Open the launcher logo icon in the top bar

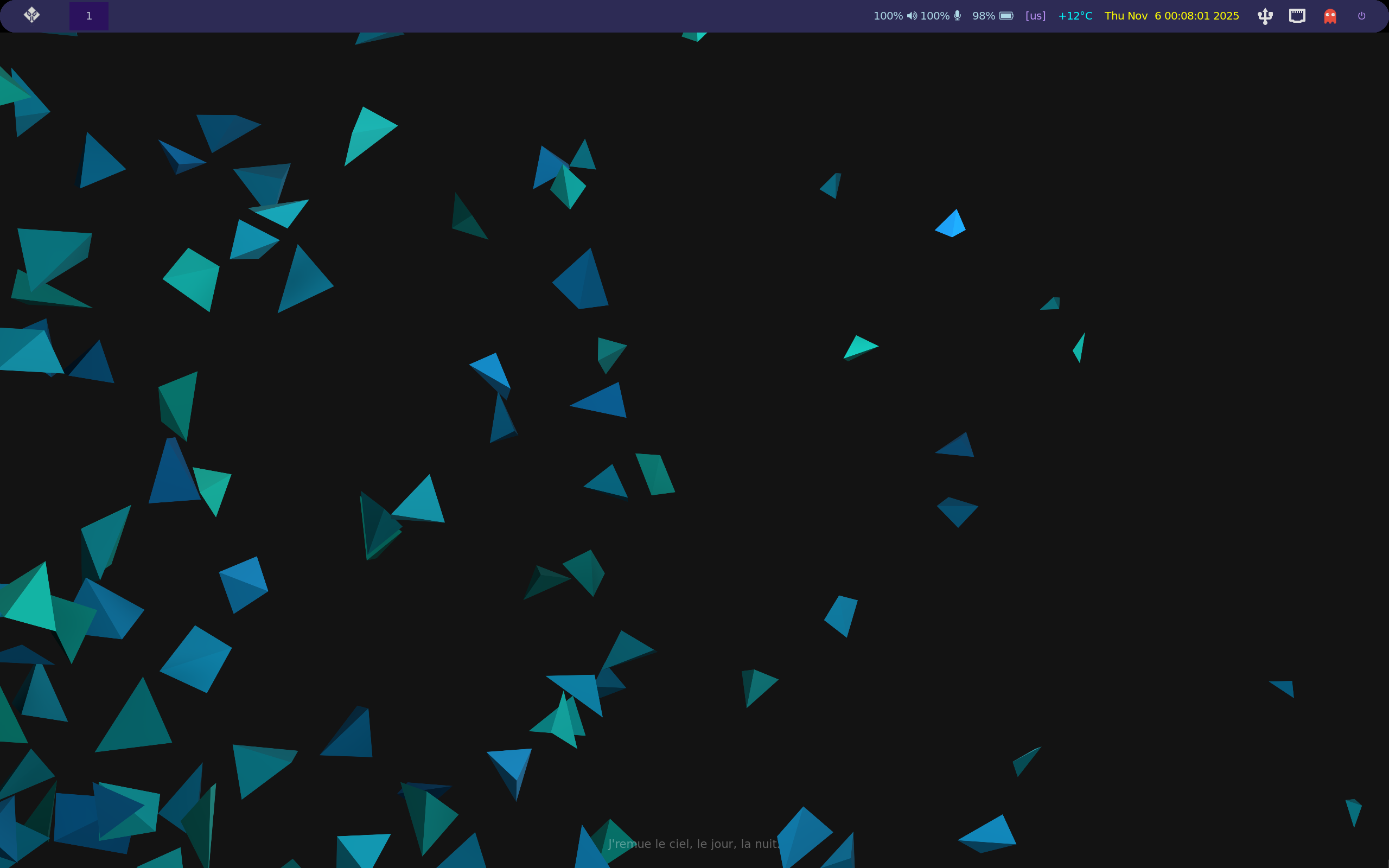pos(31,16)
